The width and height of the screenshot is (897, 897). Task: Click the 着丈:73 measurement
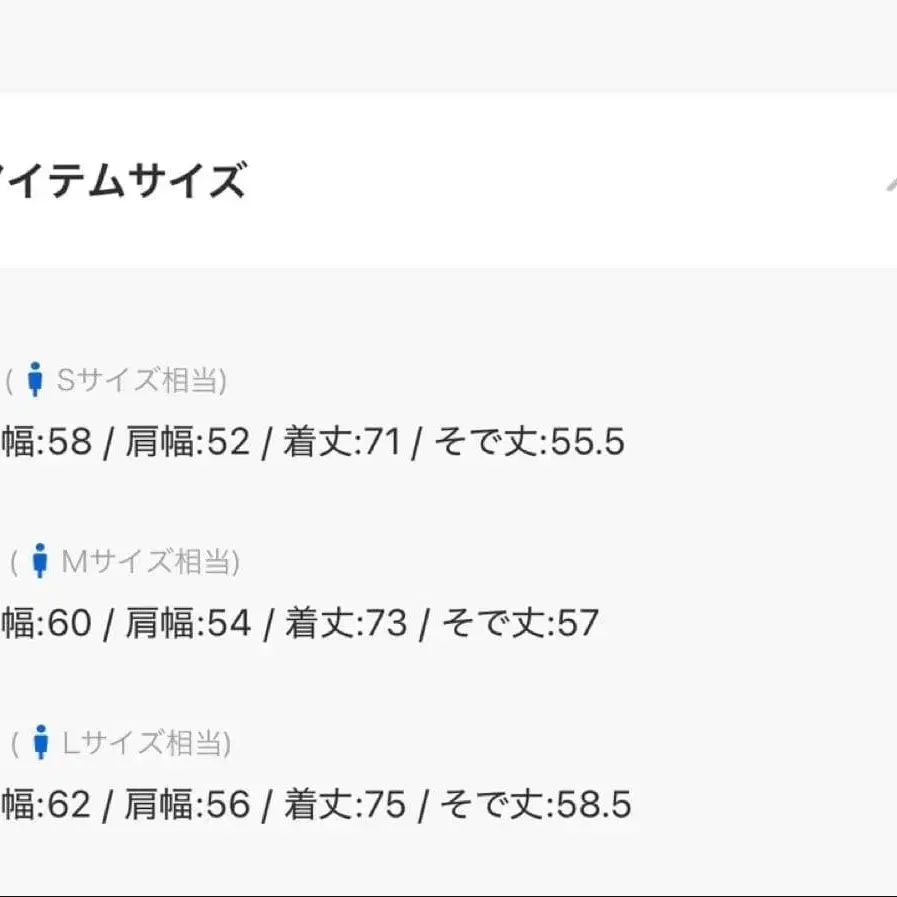click(x=346, y=623)
